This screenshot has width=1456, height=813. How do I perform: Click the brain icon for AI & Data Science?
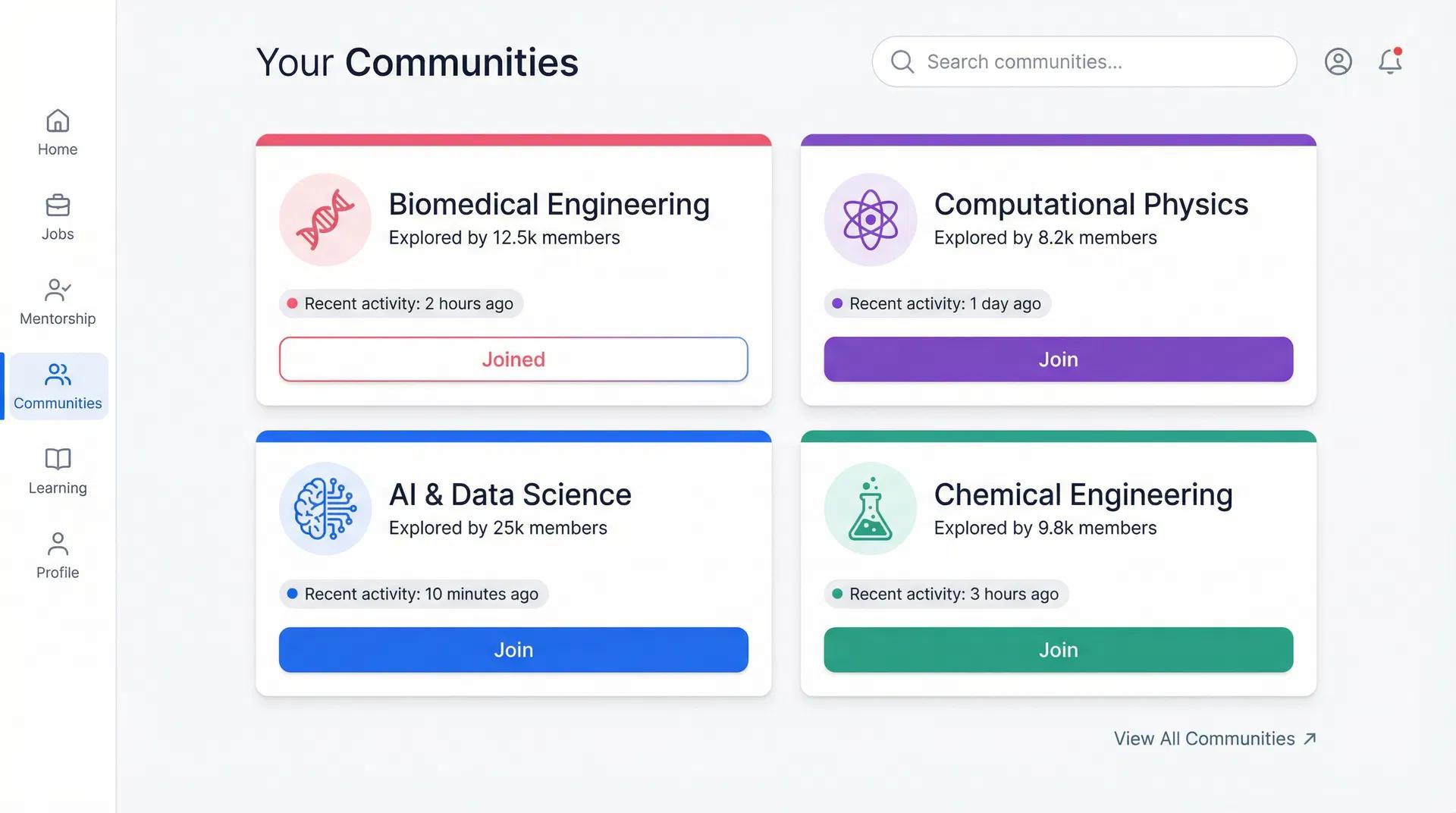(x=325, y=509)
